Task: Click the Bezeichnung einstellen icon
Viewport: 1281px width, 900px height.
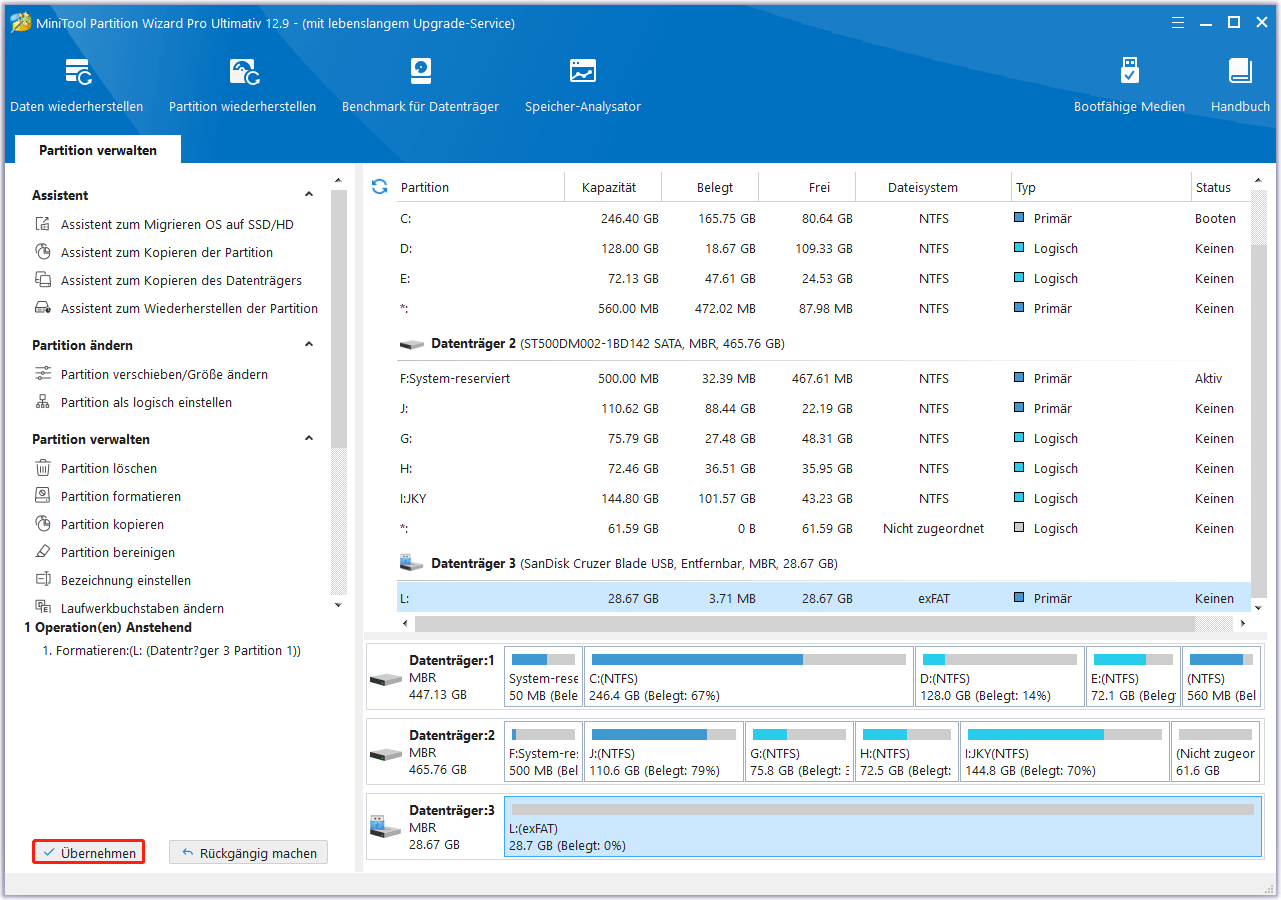Action: tap(43, 581)
